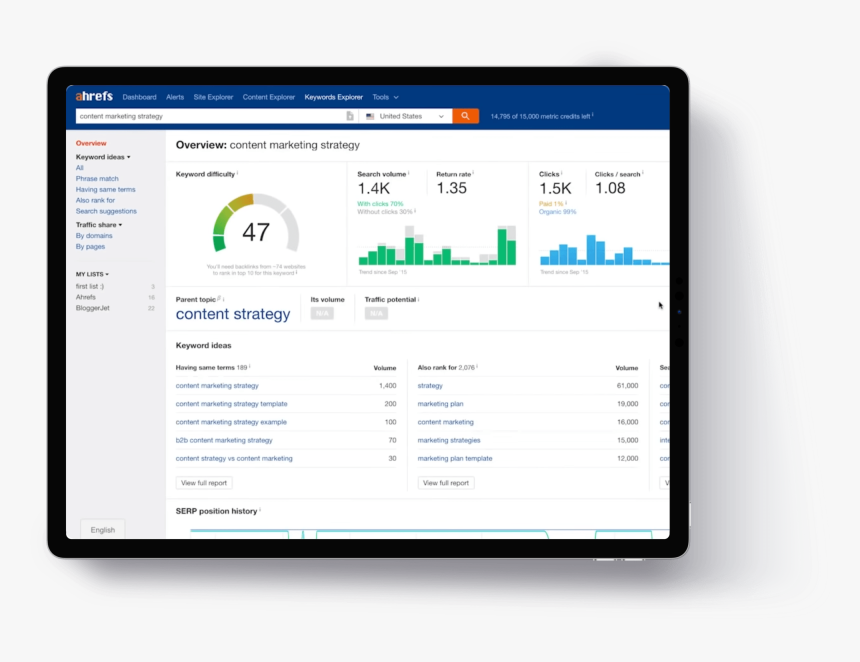Click the 'Organic 99%' label
860x662 pixels.
[x=557, y=212]
